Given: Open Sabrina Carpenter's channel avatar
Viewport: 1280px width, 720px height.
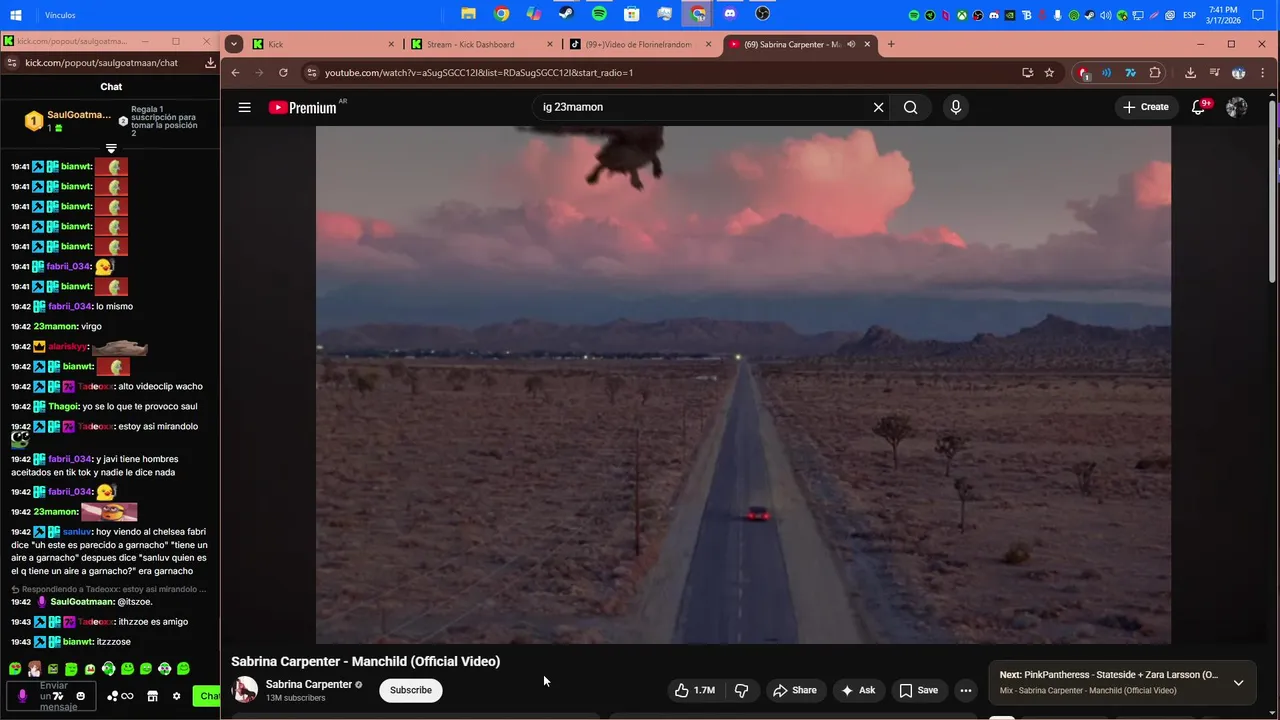Looking at the screenshot, I should click(245, 690).
